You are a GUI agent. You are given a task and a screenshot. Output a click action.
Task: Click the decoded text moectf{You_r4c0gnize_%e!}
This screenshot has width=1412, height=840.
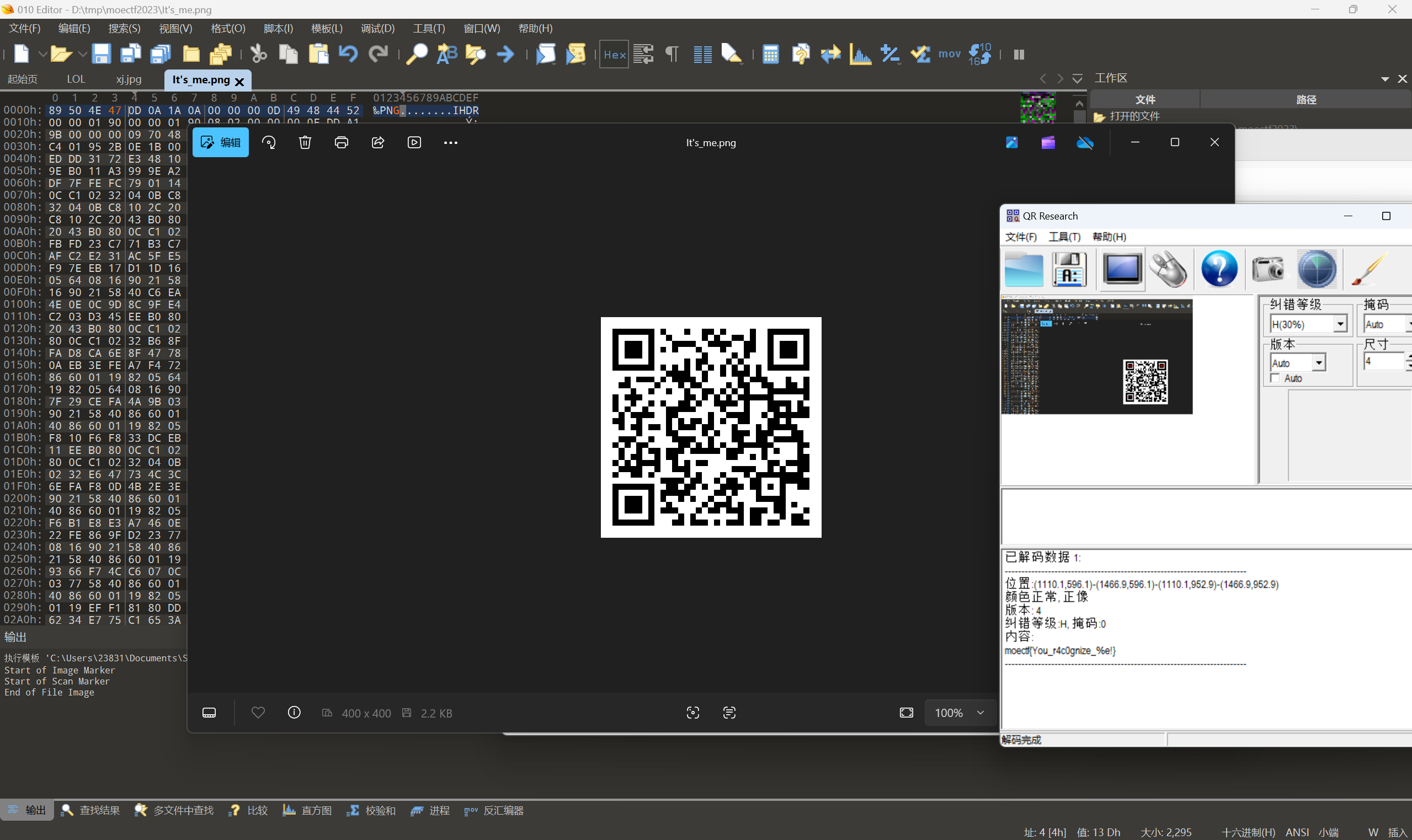coord(1060,650)
